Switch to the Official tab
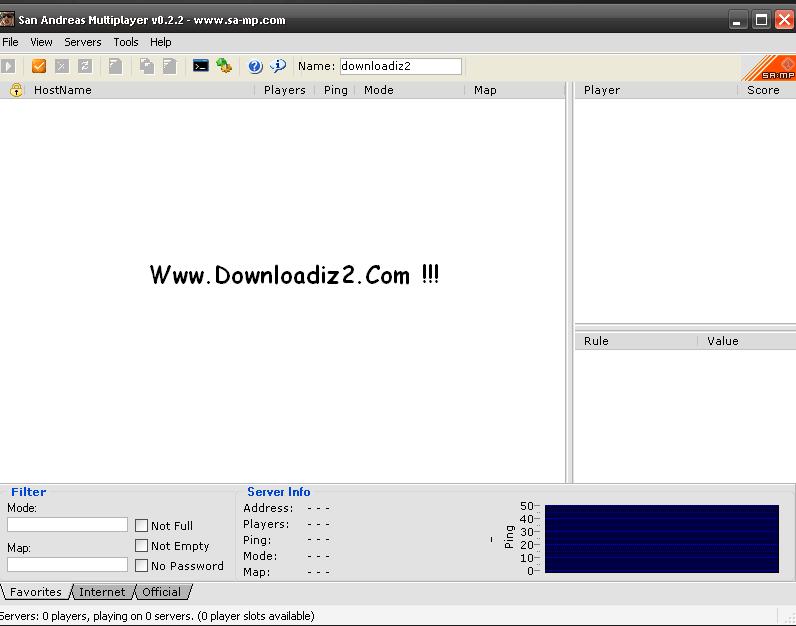 click(x=161, y=592)
